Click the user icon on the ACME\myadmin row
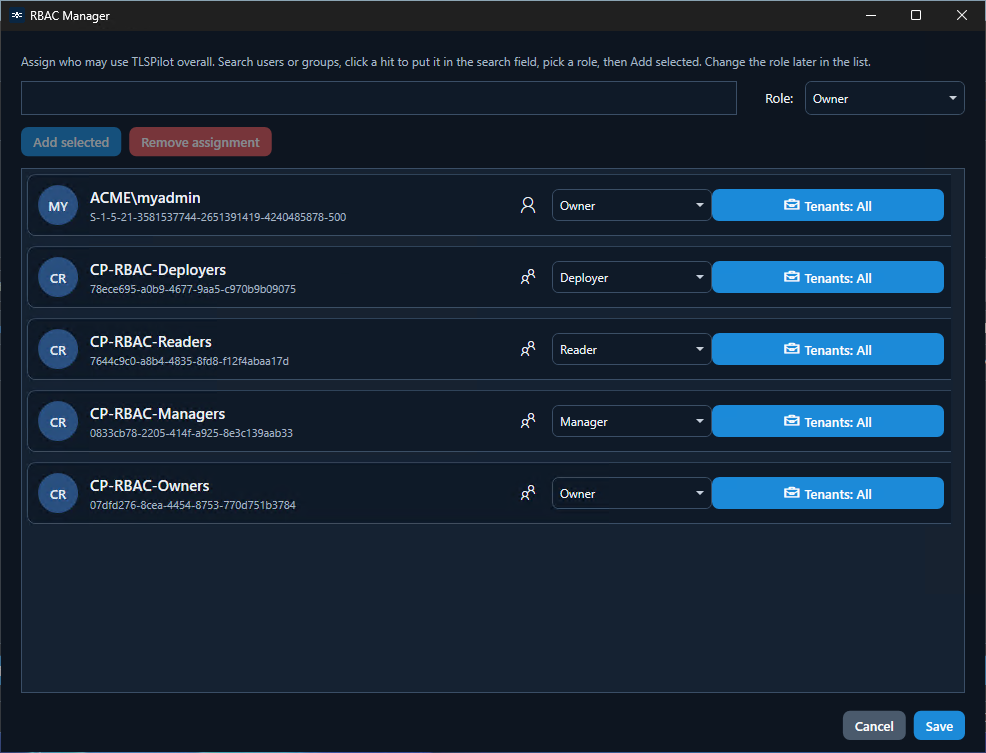986x753 pixels. pos(528,205)
